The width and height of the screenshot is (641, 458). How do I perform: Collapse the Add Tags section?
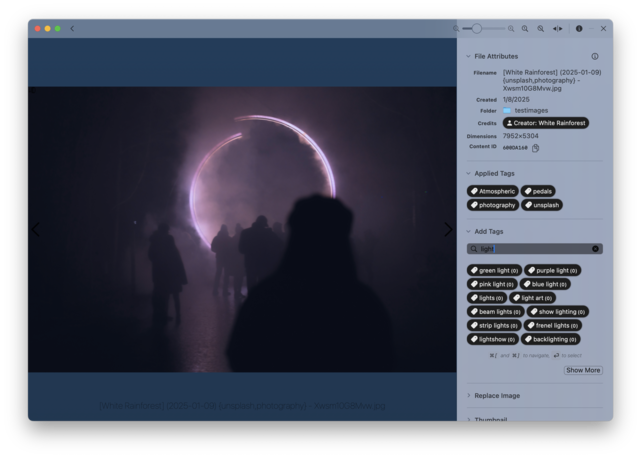tap(468, 231)
